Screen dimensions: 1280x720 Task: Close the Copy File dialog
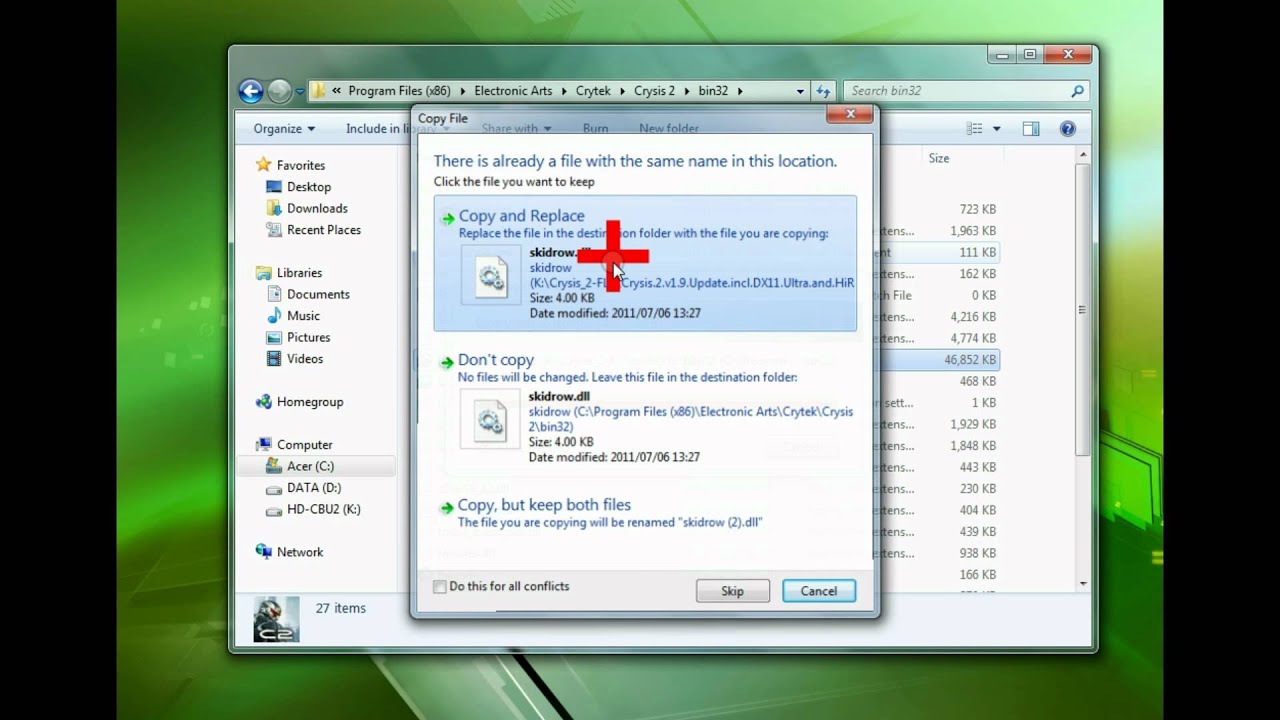851,114
